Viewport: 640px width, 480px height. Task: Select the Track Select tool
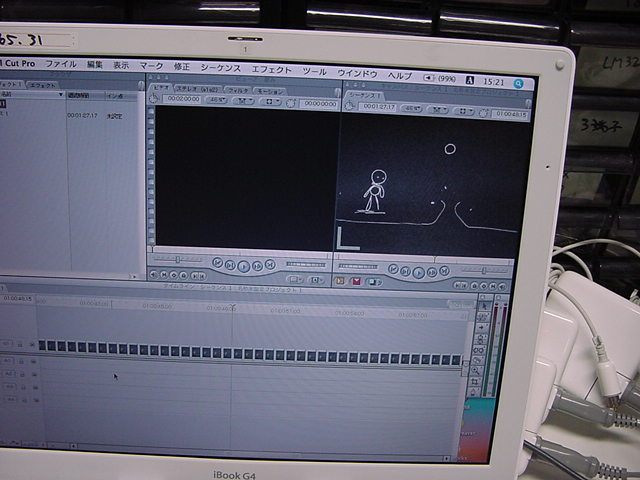[x=482, y=327]
